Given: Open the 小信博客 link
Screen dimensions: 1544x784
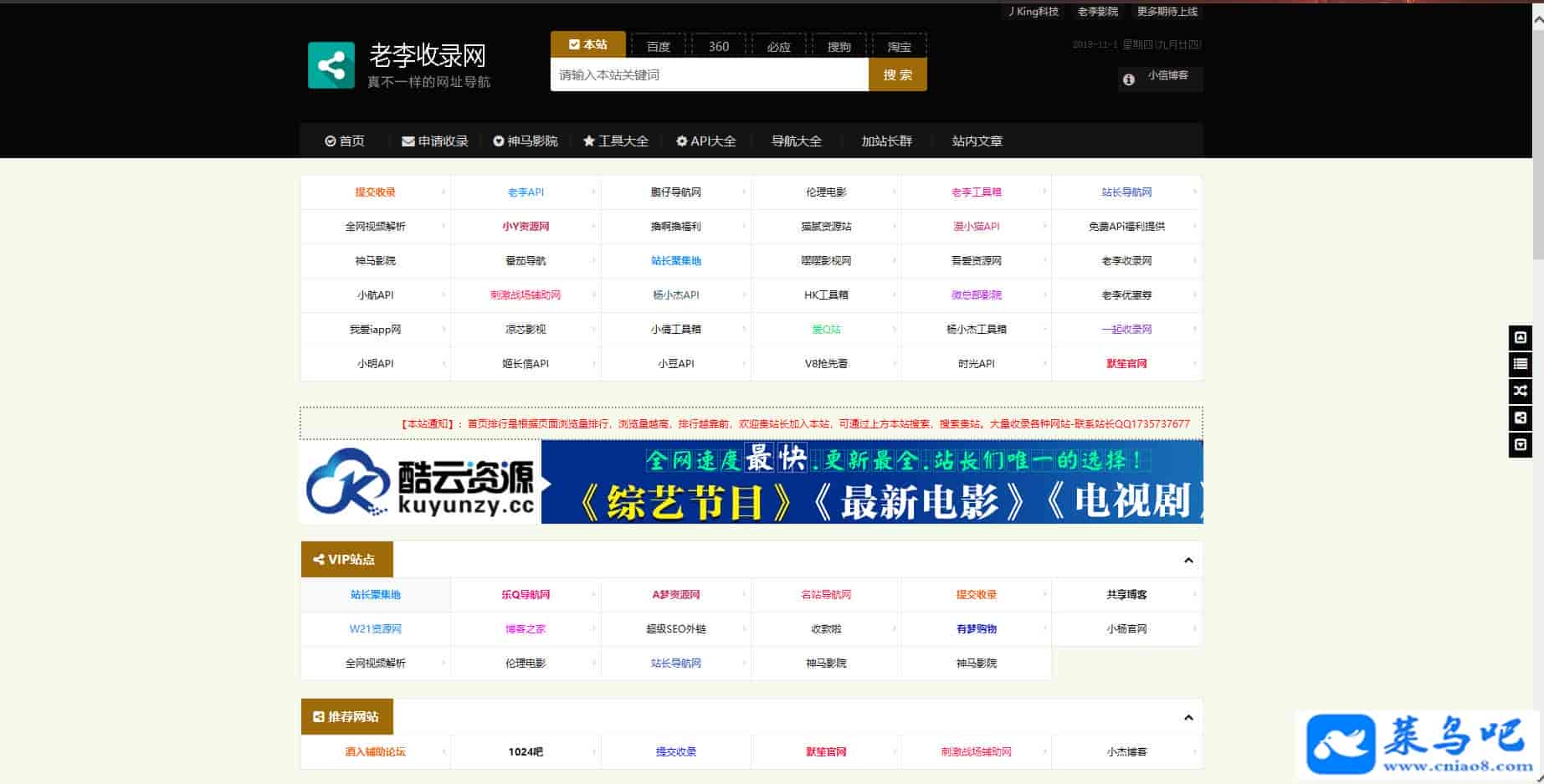Looking at the screenshot, I should coord(1168,75).
